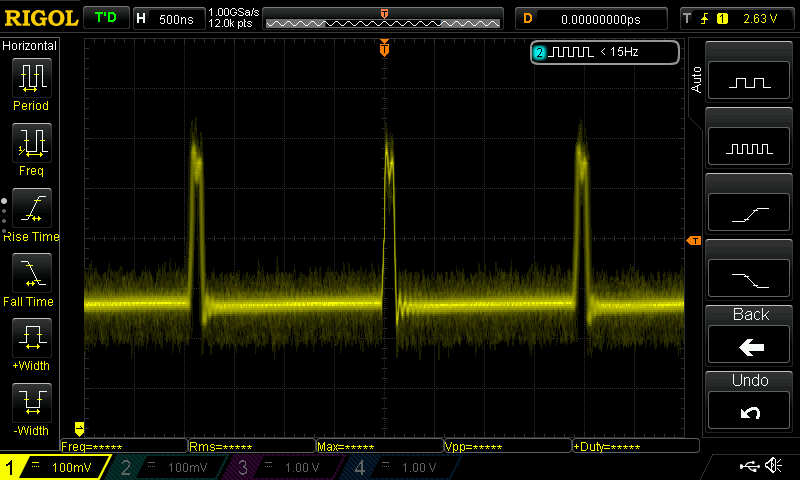The width and height of the screenshot is (800, 480).
Task: Select the +Width measurement icon
Action: [x=32, y=338]
